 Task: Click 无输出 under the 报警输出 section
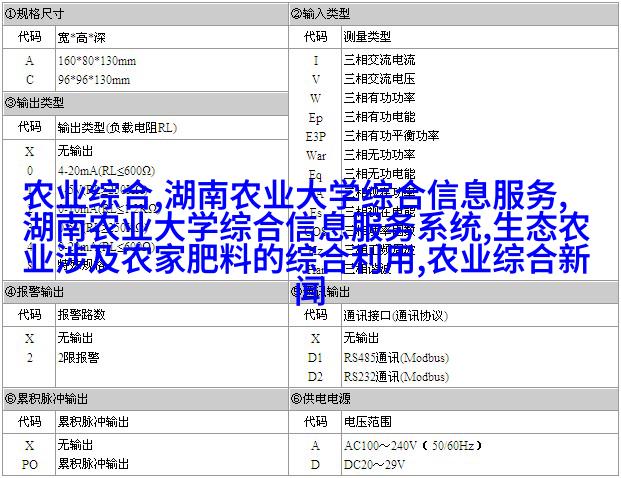pos(75,338)
